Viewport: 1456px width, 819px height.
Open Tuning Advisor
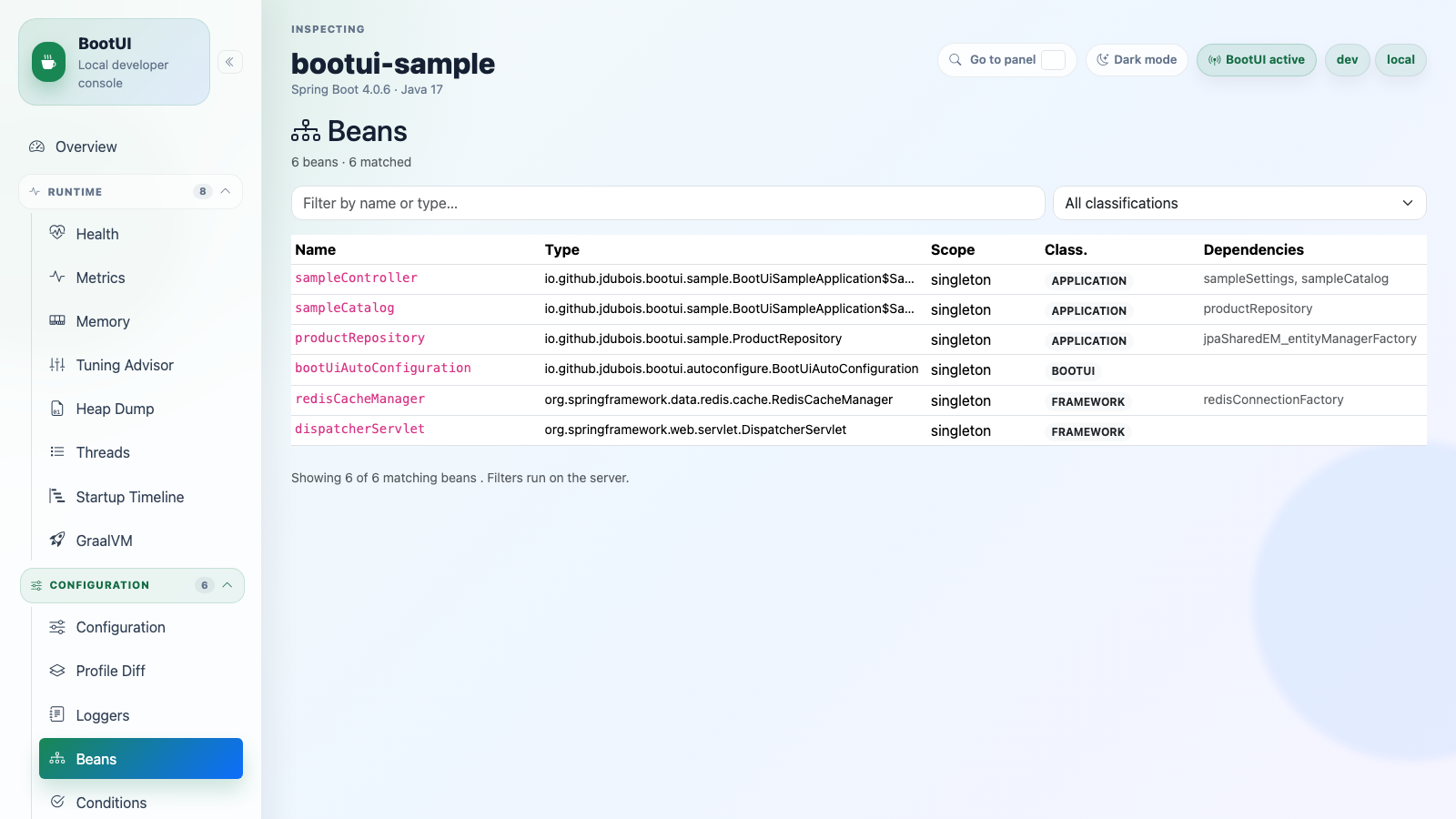[141, 365]
